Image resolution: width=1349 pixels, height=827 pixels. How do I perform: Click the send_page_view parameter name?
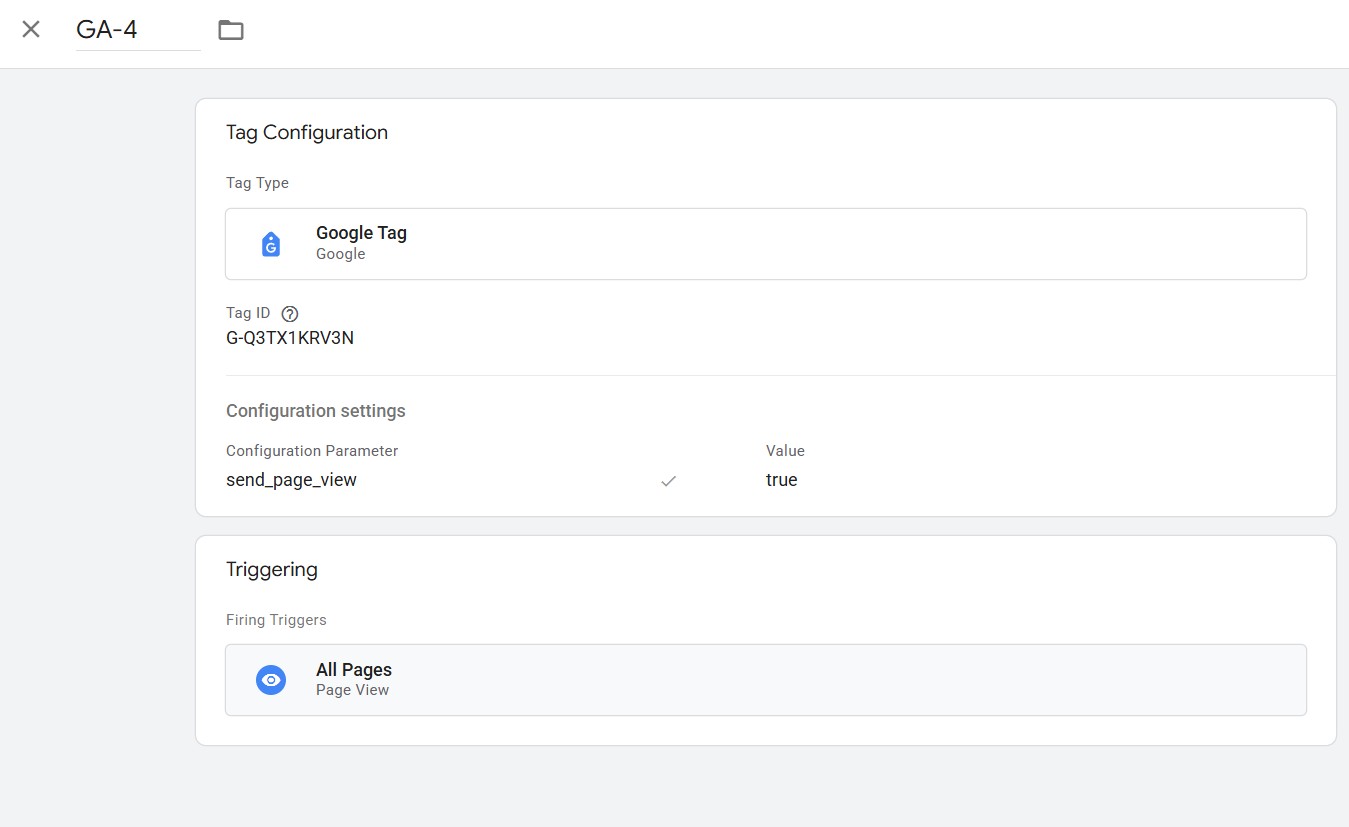(291, 480)
